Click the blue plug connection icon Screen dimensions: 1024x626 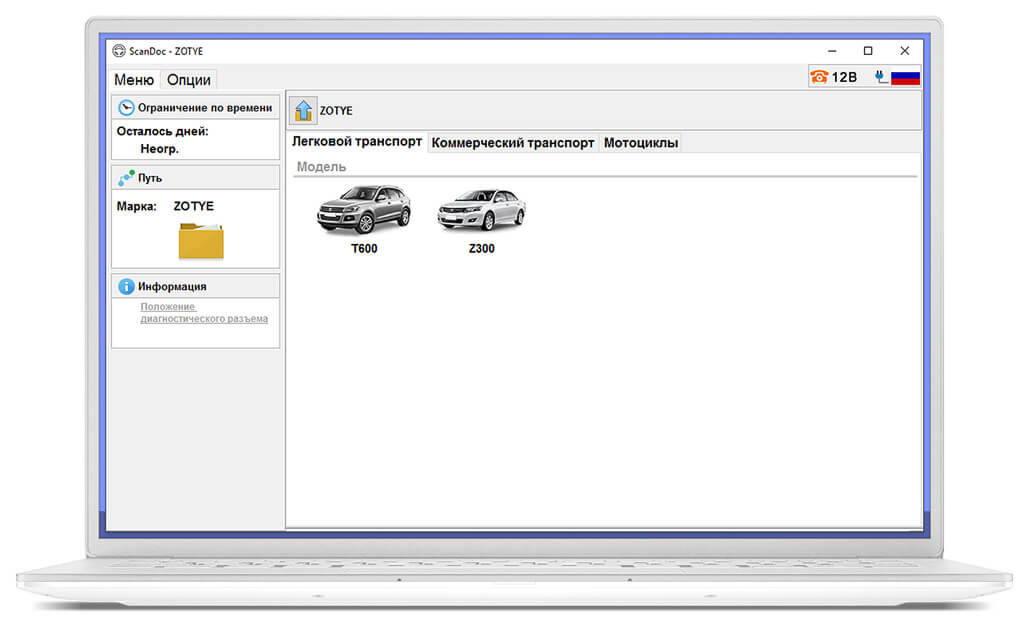881,77
